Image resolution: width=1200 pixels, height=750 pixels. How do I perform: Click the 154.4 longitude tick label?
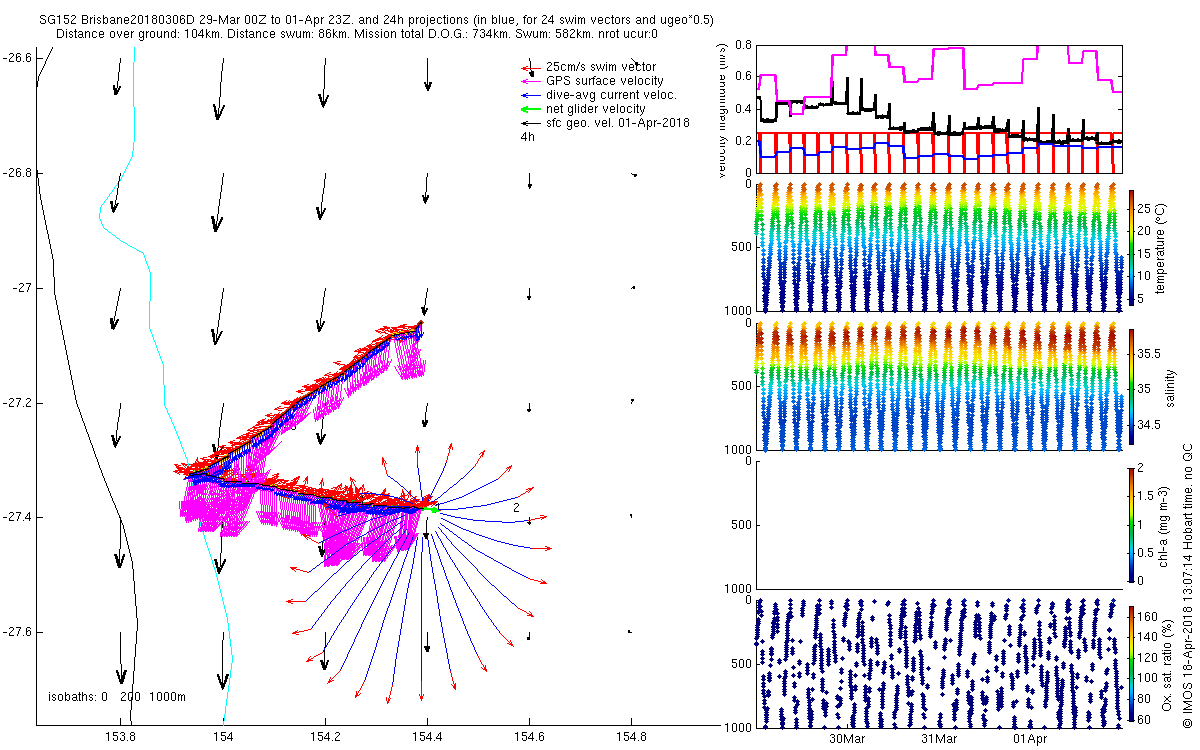coord(427,738)
